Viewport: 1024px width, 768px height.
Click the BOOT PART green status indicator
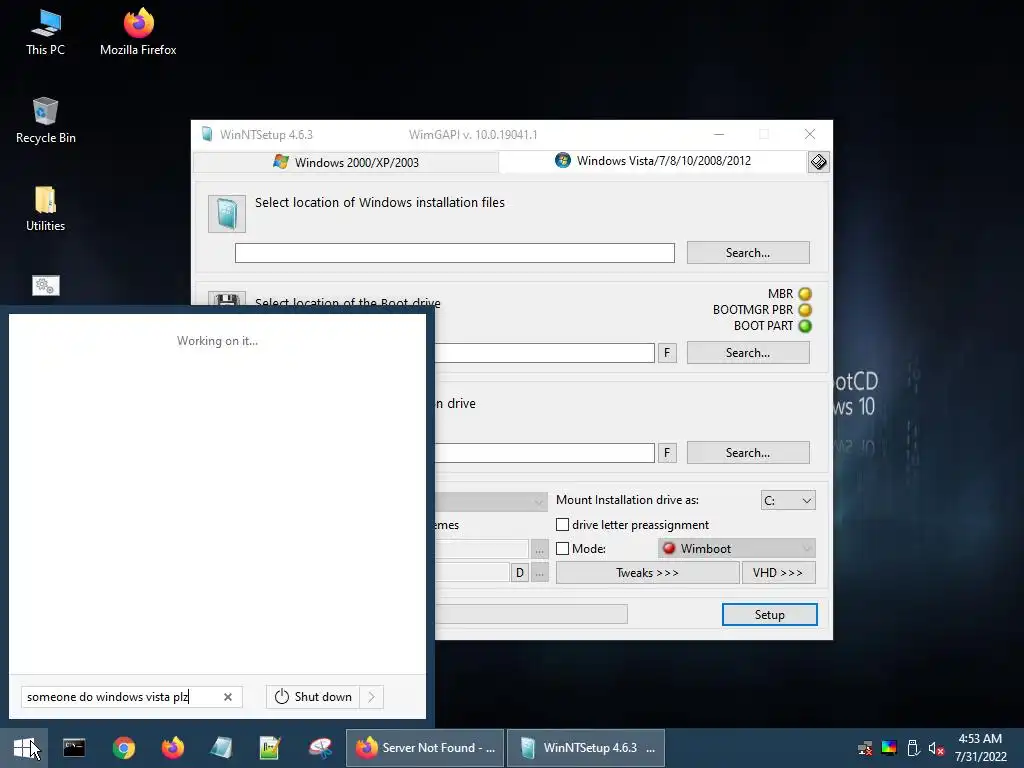[805, 326]
